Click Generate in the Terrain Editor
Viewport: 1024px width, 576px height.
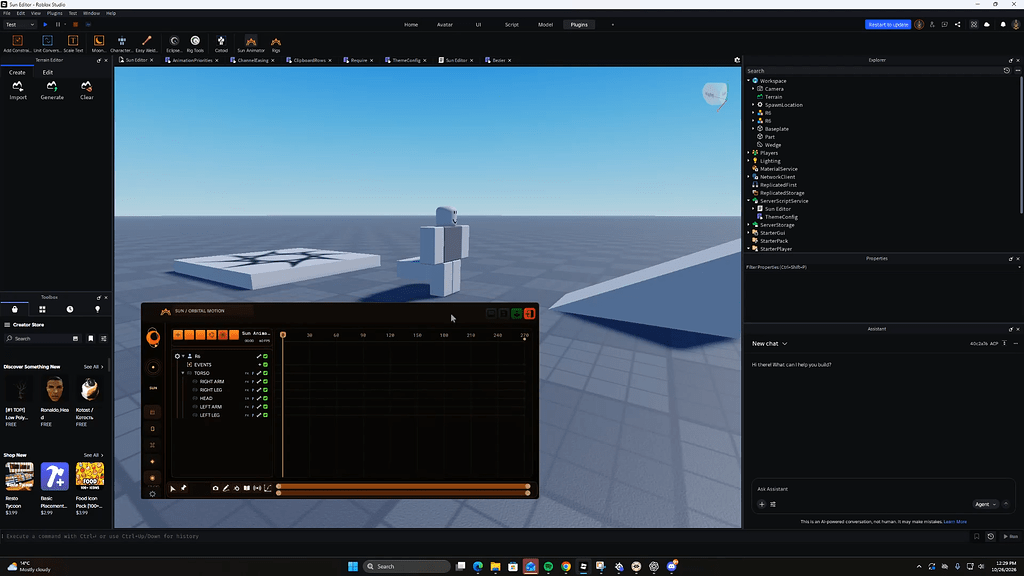52,90
